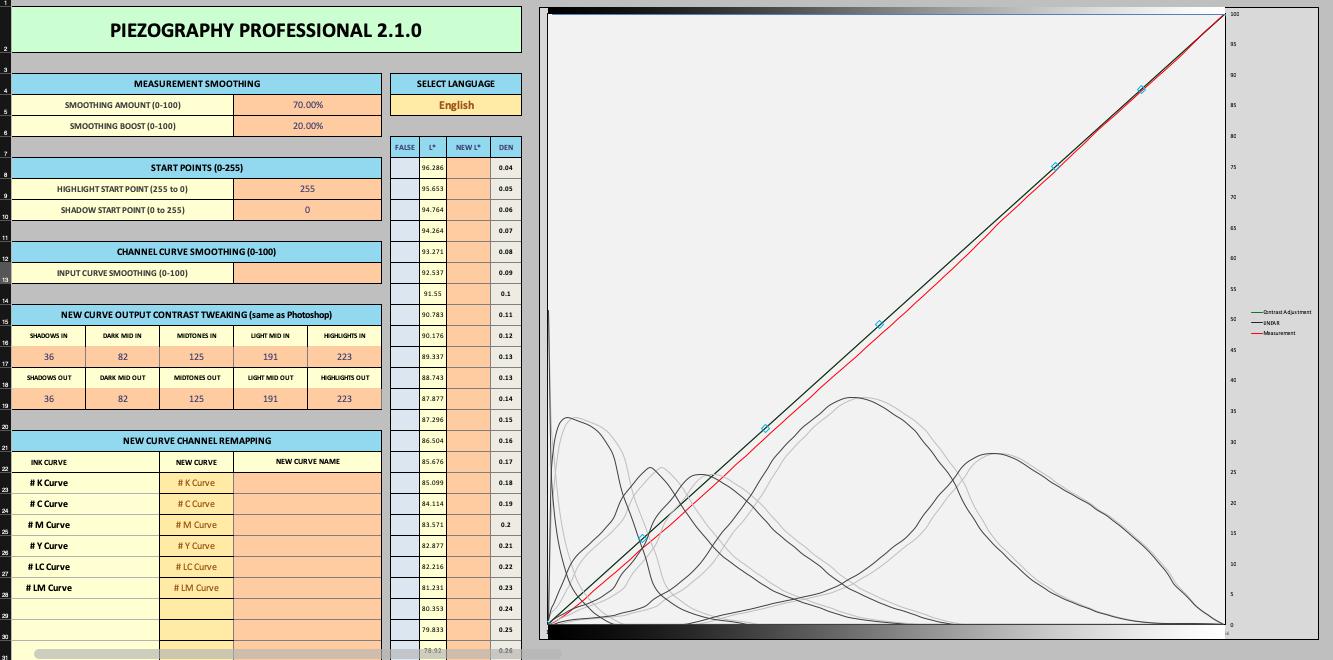Click the CHANNEL CURVE SMOOTHING header

(x=197, y=252)
